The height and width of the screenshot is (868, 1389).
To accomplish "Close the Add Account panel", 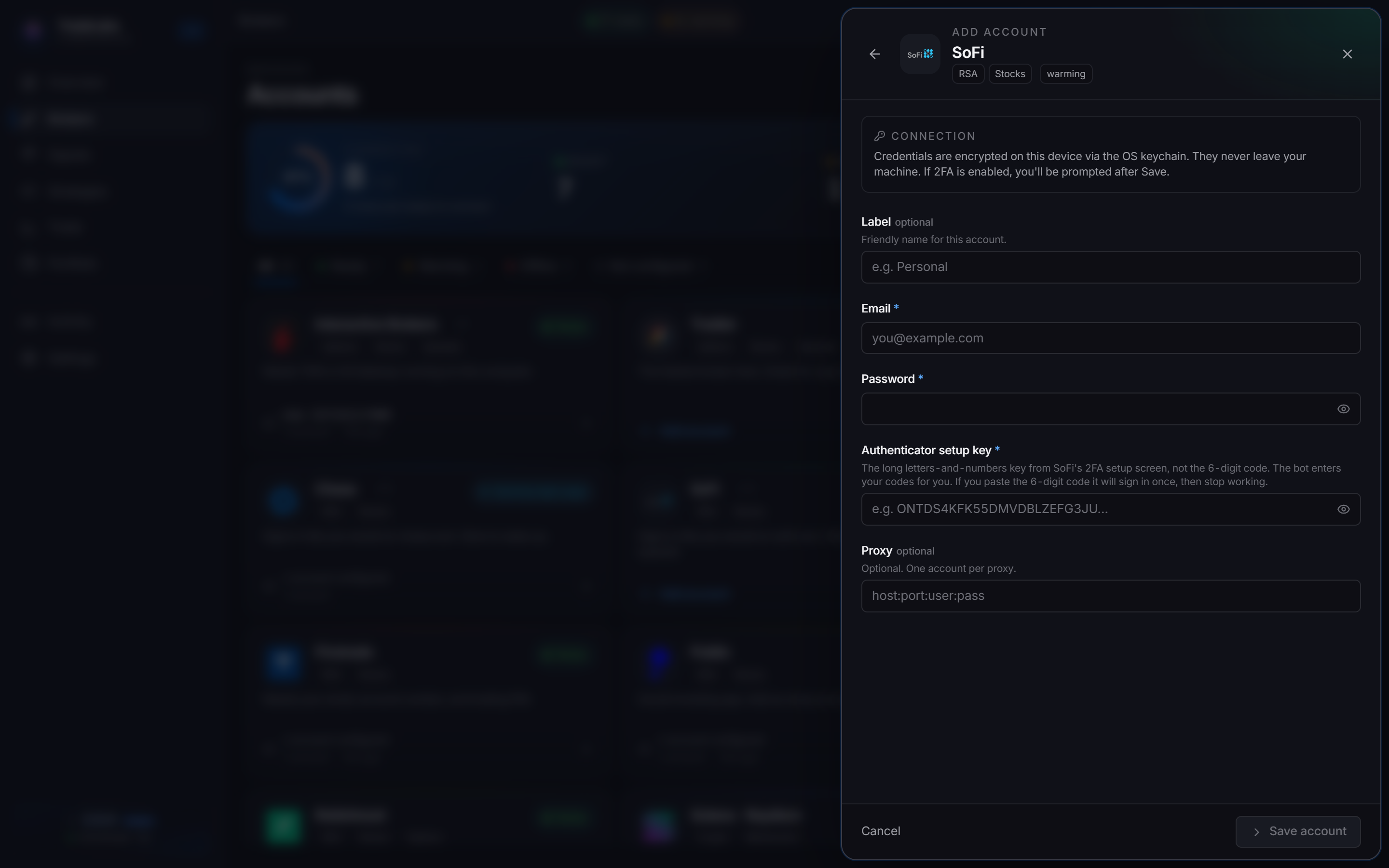I will pos(1347,54).
